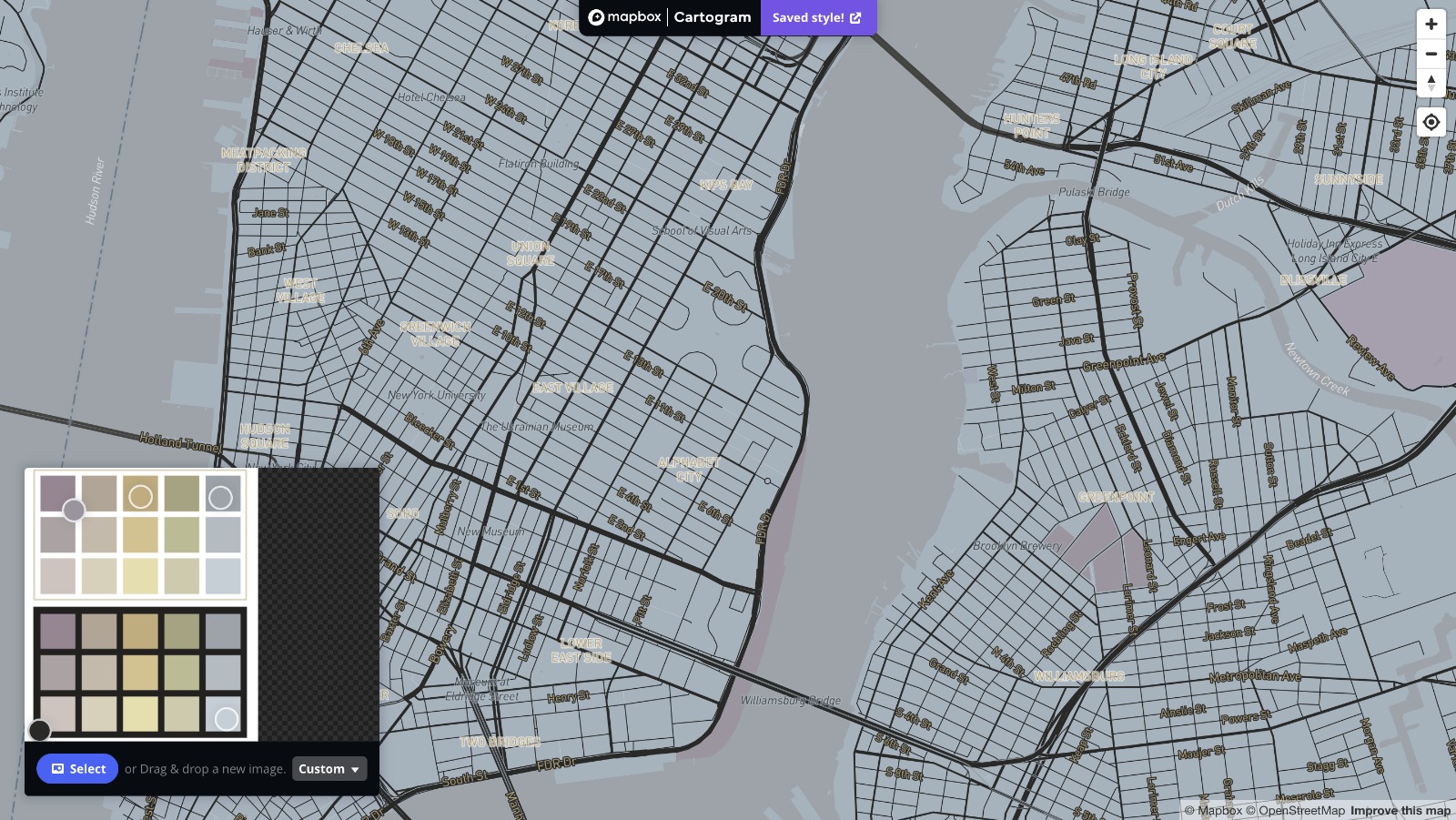Click the picker circle on top-right gray swatch
Screen dimensions: 1456x820
click(x=220, y=497)
